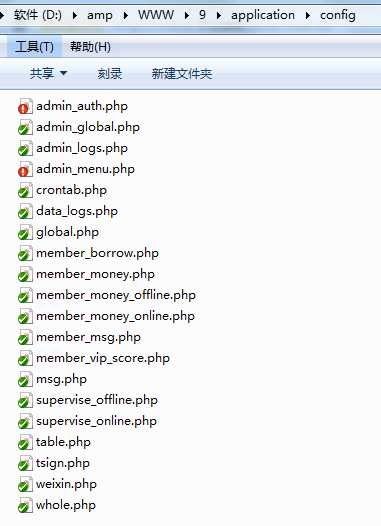Click the admin_logs.php file icon
The height and width of the screenshot is (526, 381).
pyautogui.click(x=25, y=148)
